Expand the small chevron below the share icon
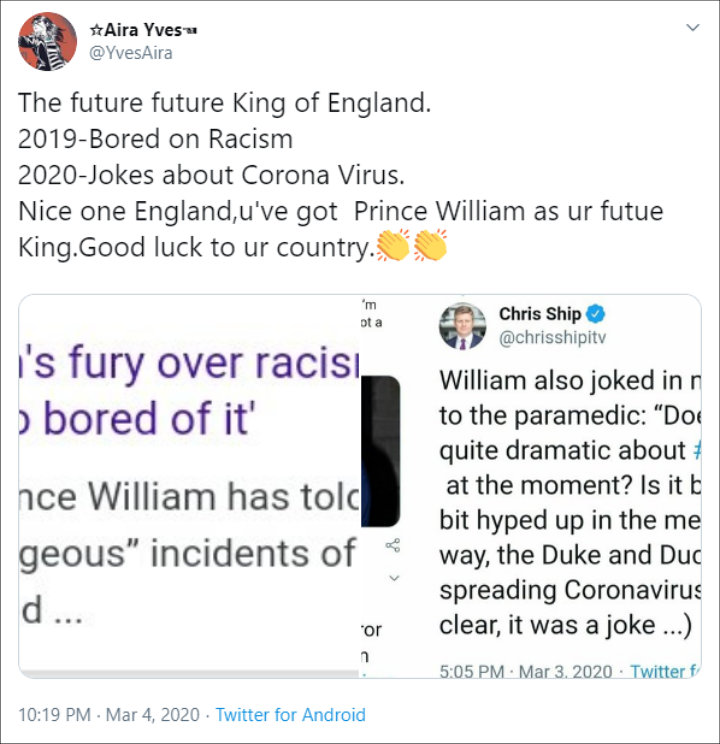Screen dimensions: 720x744 tap(393, 578)
